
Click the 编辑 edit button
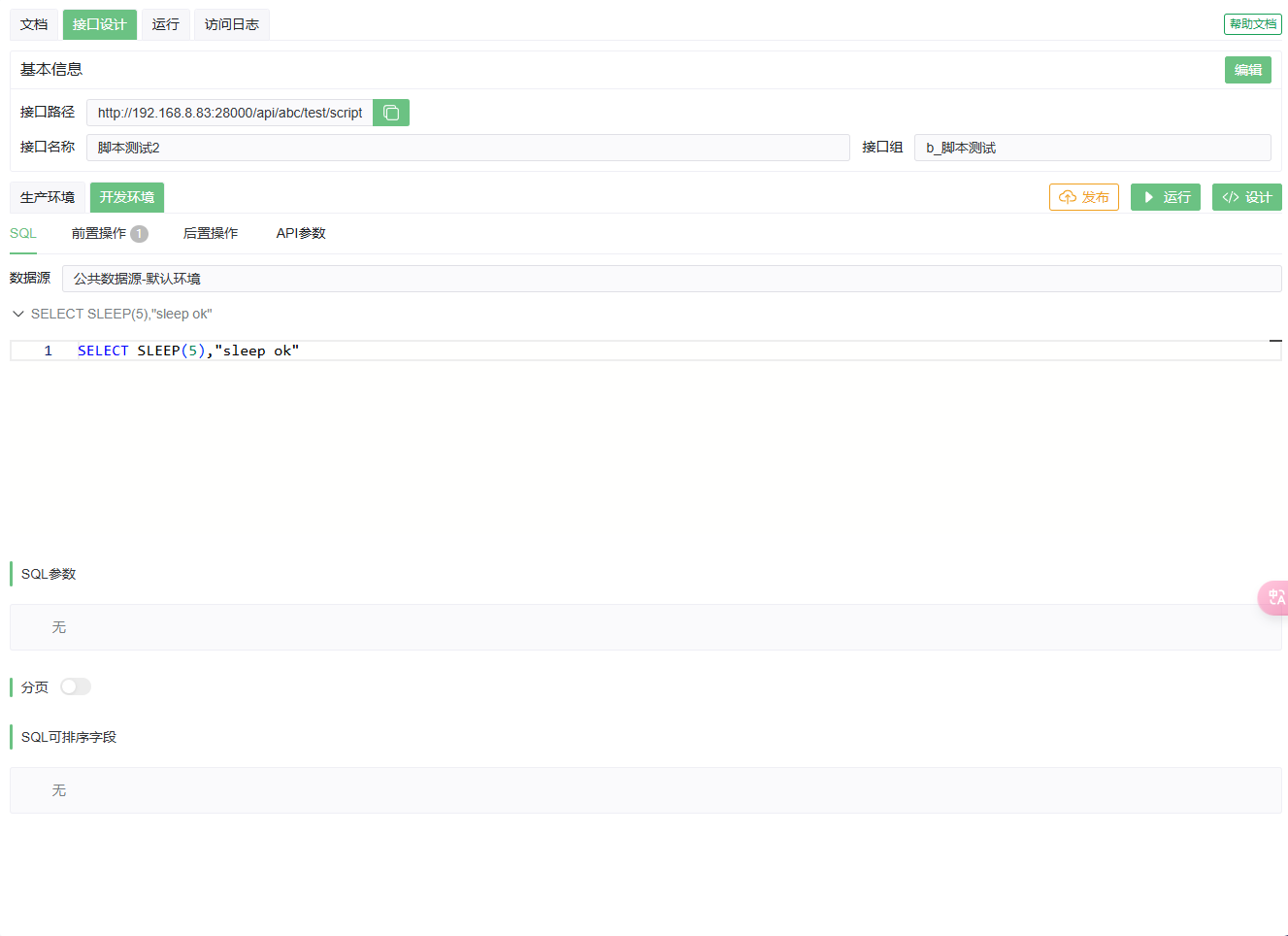tap(1247, 70)
